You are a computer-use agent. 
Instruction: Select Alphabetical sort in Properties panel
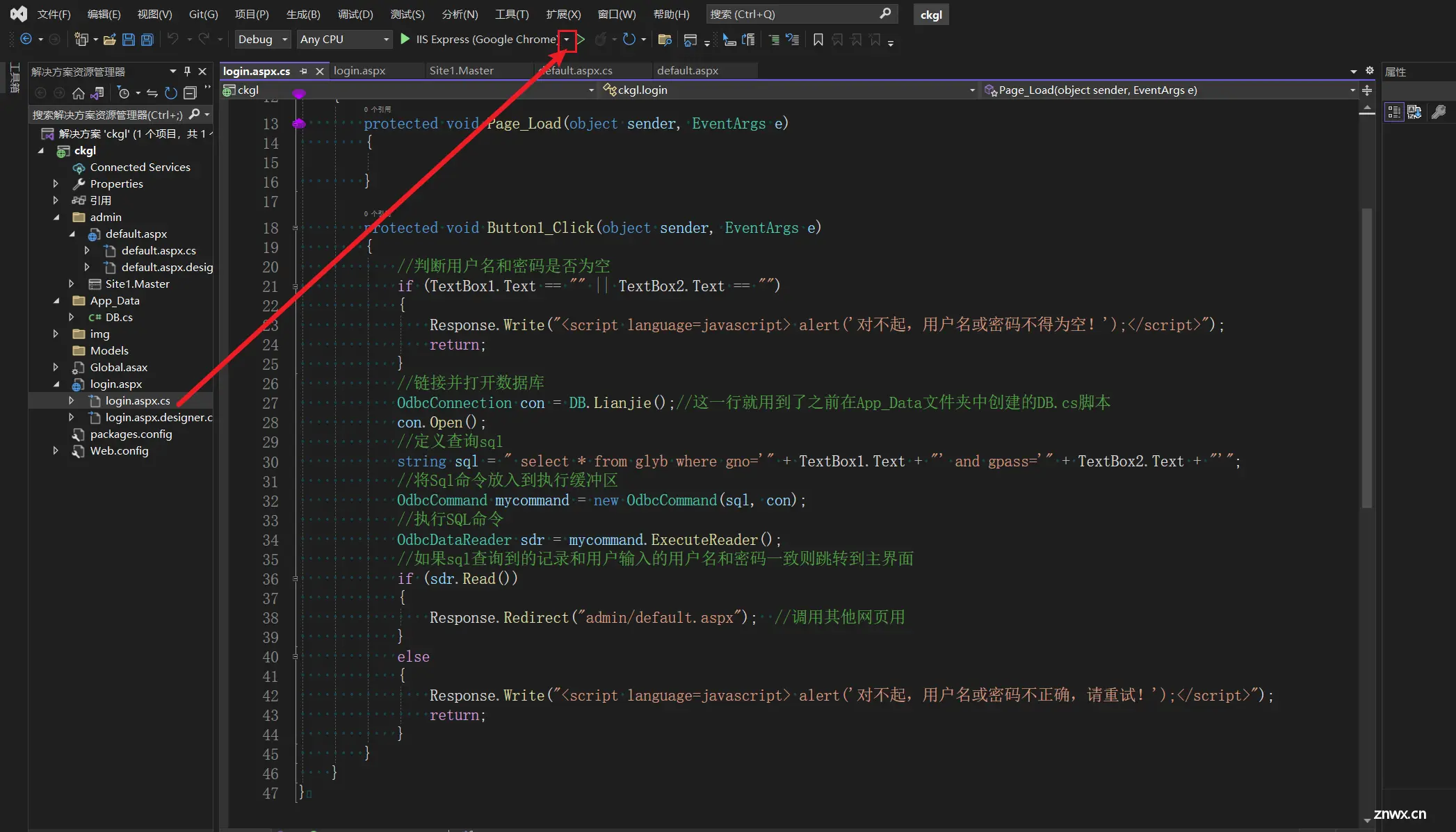coord(1414,112)
